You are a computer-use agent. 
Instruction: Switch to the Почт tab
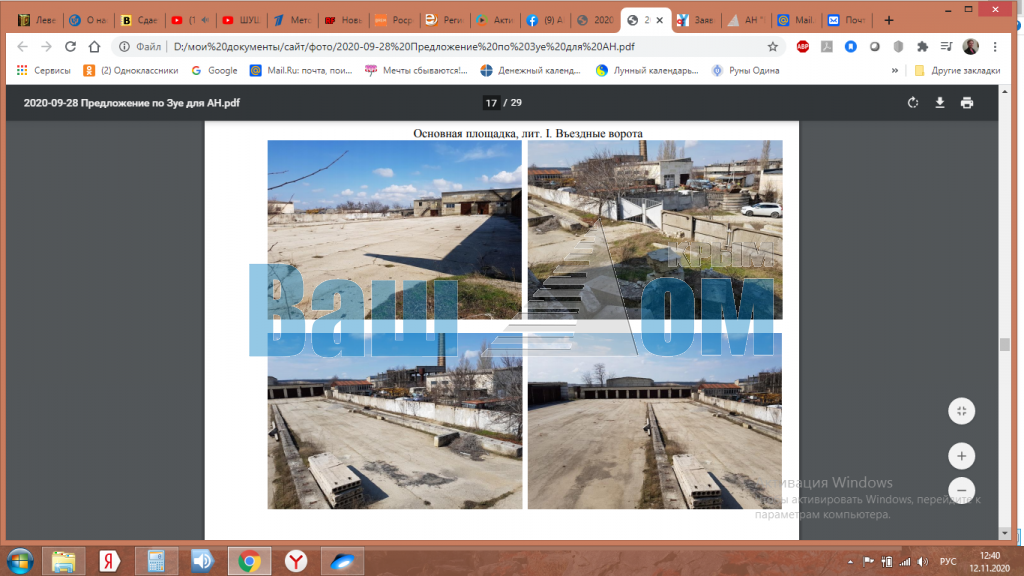847,20
